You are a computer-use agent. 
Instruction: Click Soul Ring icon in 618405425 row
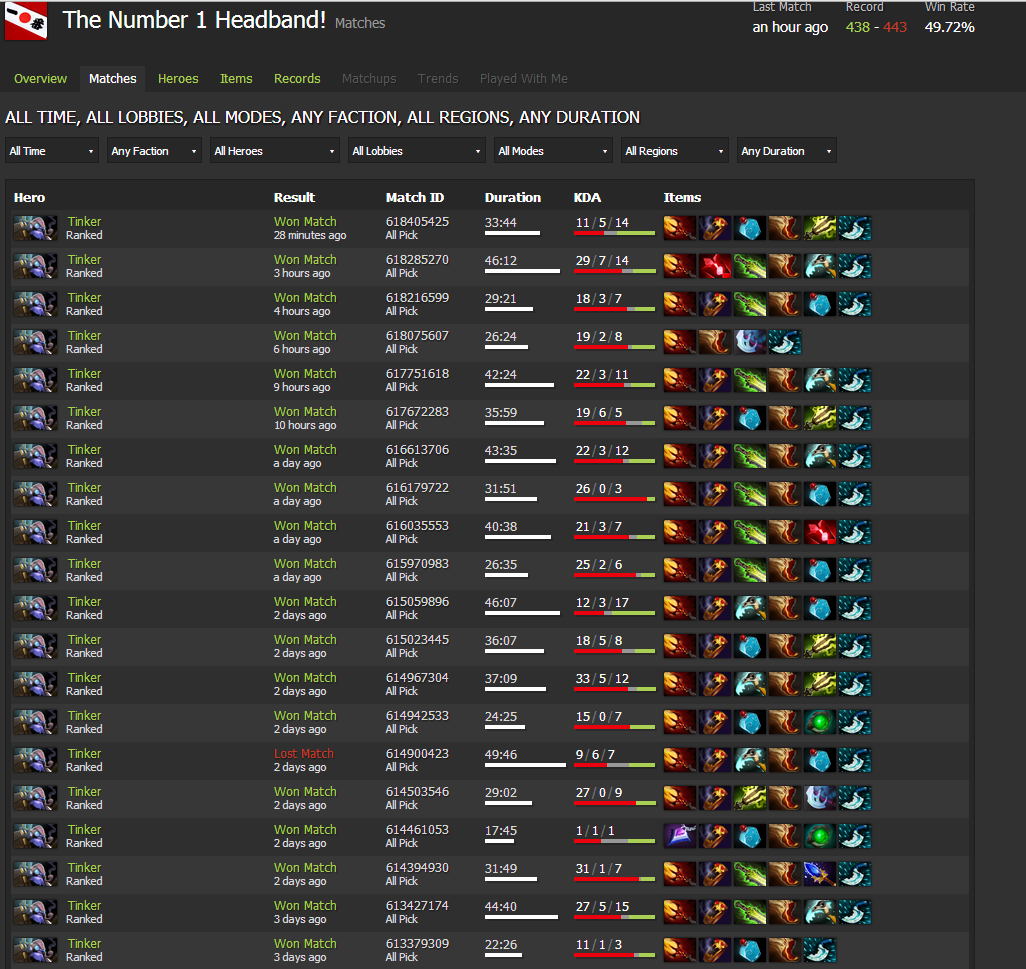pyautogui.click(x=715, y=228)
